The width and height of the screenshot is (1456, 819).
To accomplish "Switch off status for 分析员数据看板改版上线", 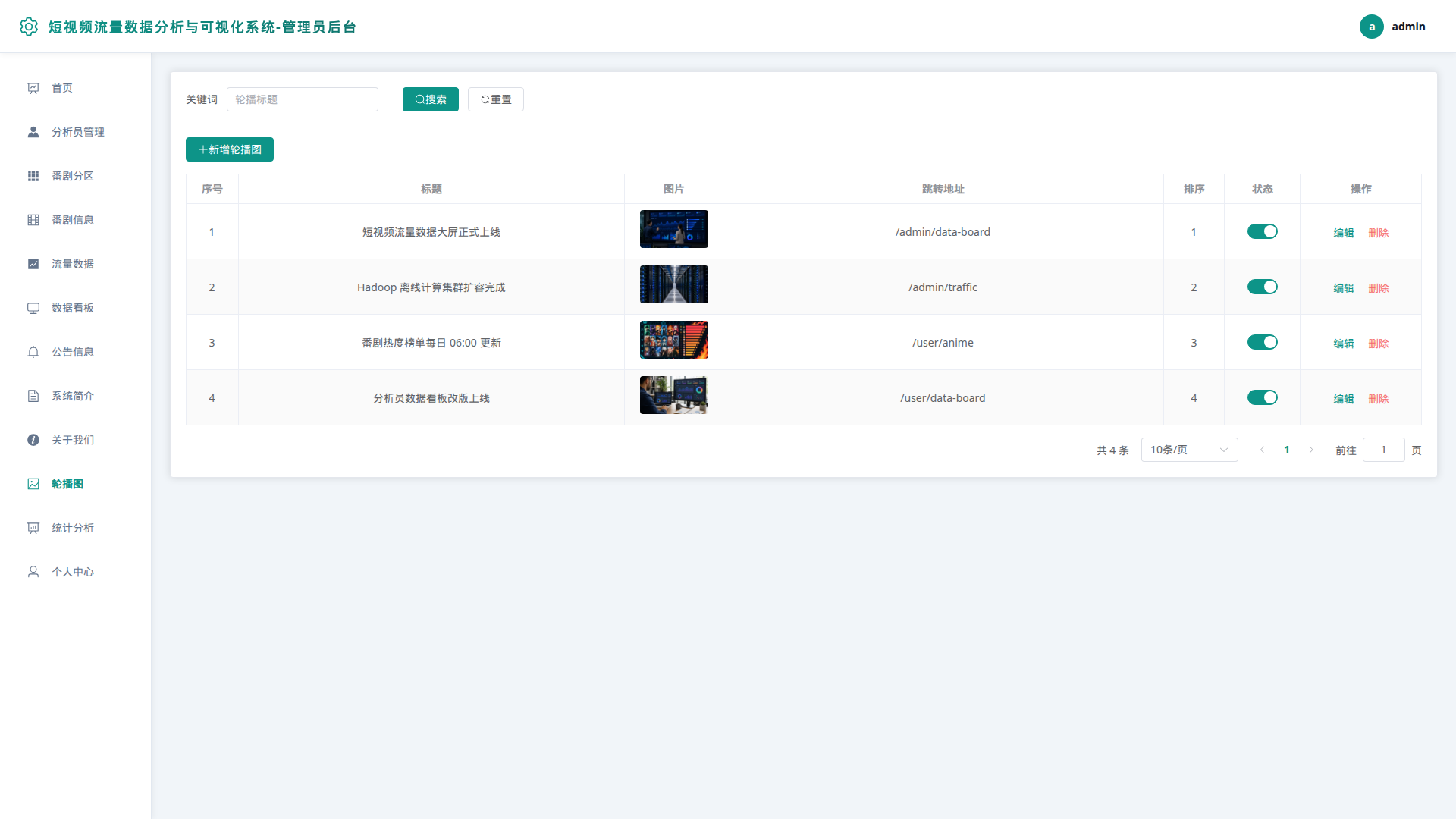I will [1262, 397].
